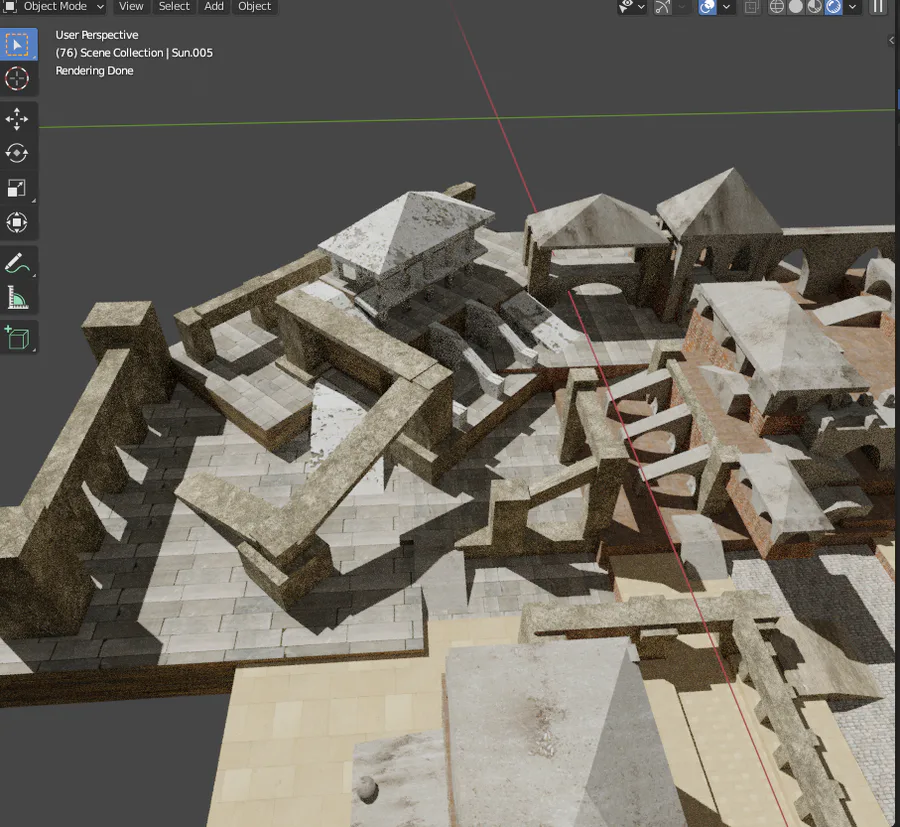Image resolution: width=900 pixels, height=827 pixels.
Task: Open the Object Mode dropdown
Action: click(x=54, y=7)
